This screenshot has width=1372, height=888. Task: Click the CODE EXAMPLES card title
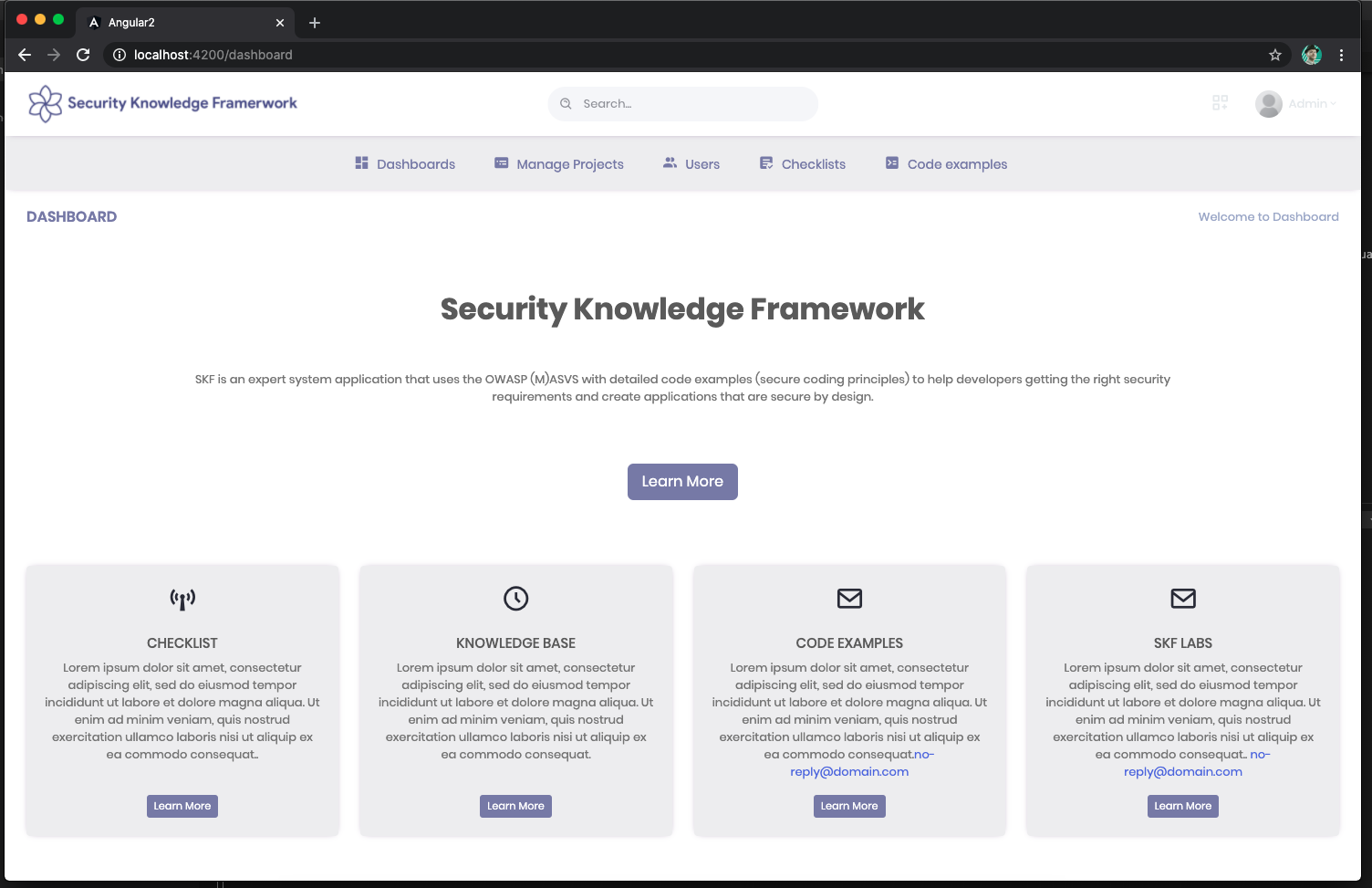tap(849, 643)
